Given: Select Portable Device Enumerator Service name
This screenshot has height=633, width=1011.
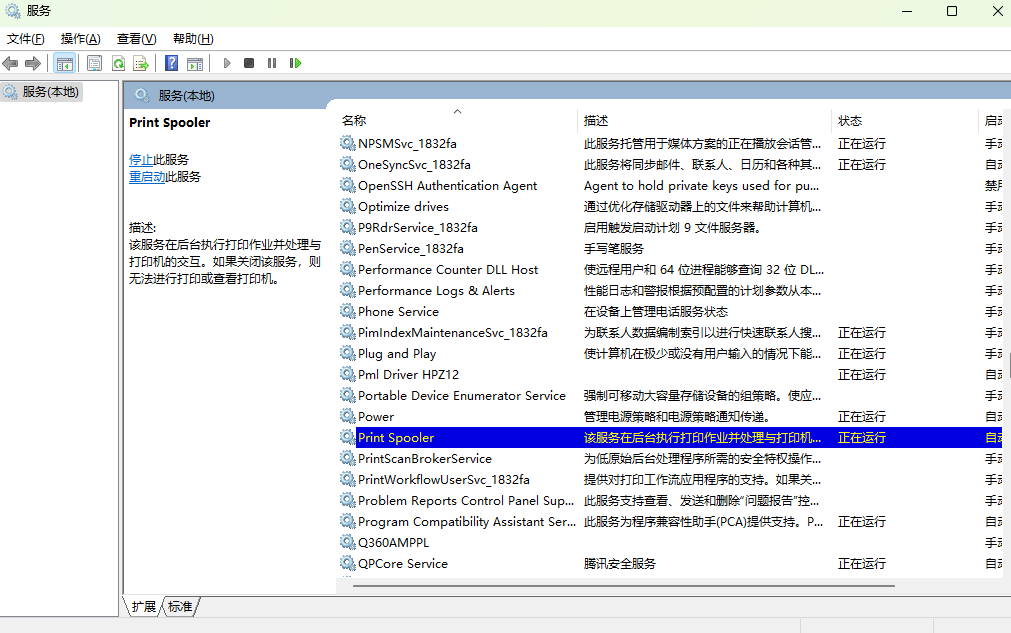Looking at the screenshot, I should [462, 395].
